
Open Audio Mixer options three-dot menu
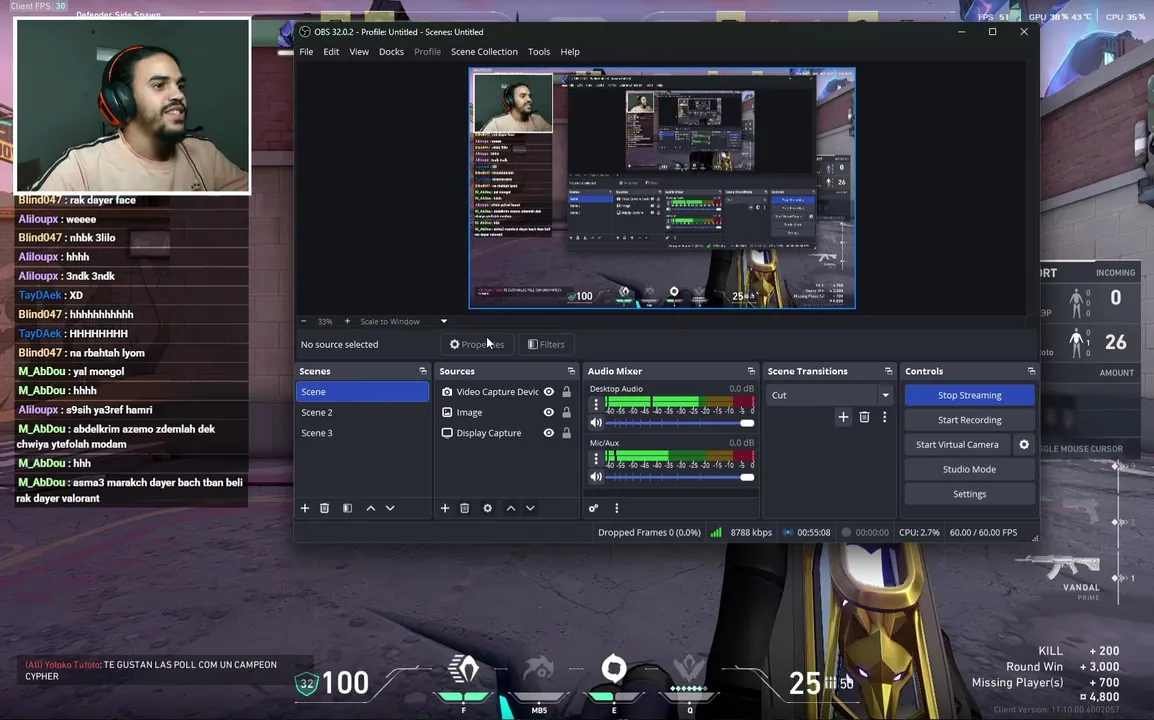pyautogui.click(x=617, y=508)
